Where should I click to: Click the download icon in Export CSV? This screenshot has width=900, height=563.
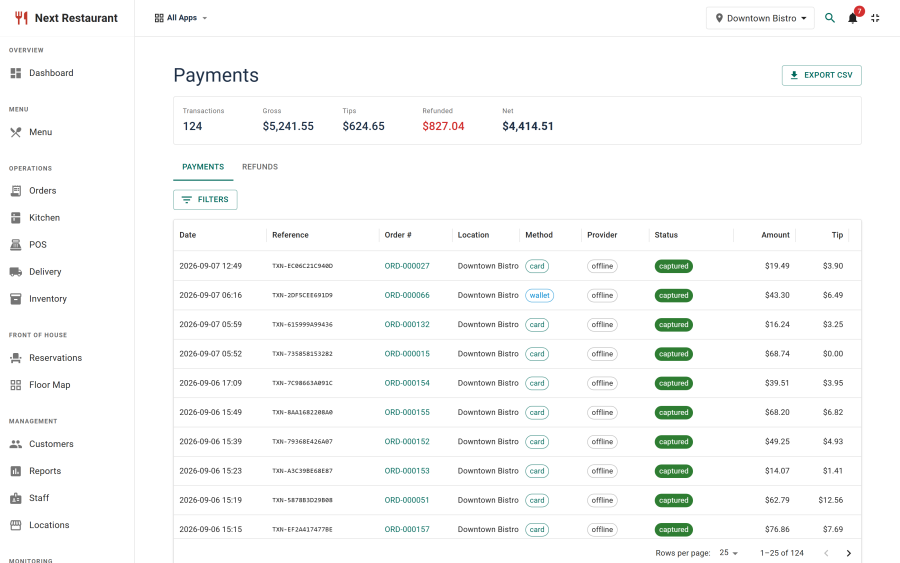pos(794,75)
